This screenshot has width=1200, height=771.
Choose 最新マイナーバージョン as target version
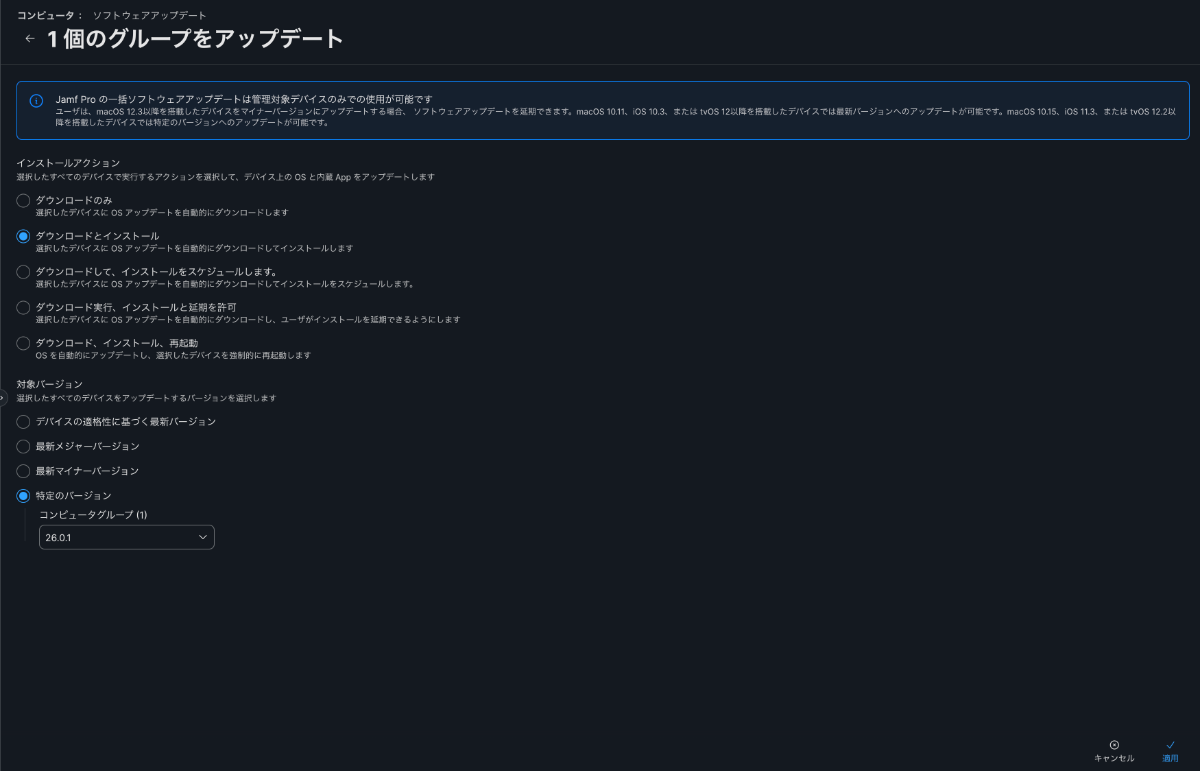[23, 471]
